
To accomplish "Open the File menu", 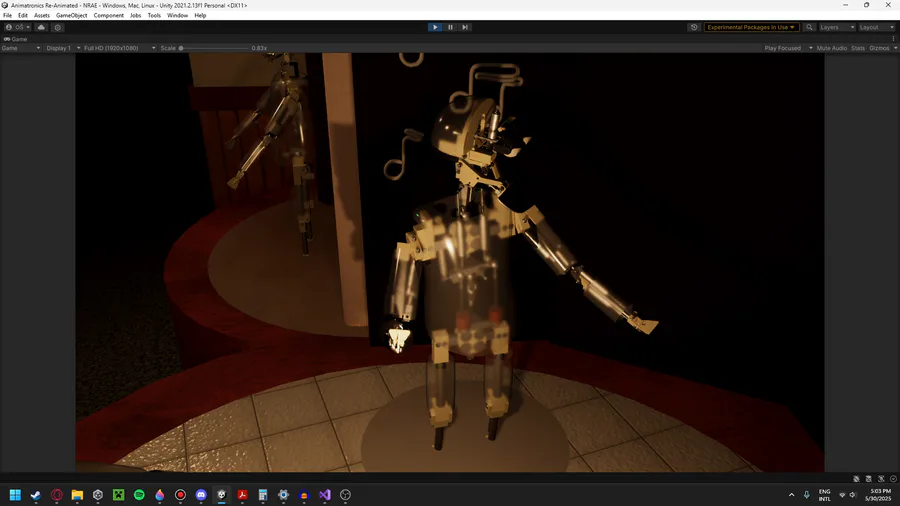I will (7, 15).
